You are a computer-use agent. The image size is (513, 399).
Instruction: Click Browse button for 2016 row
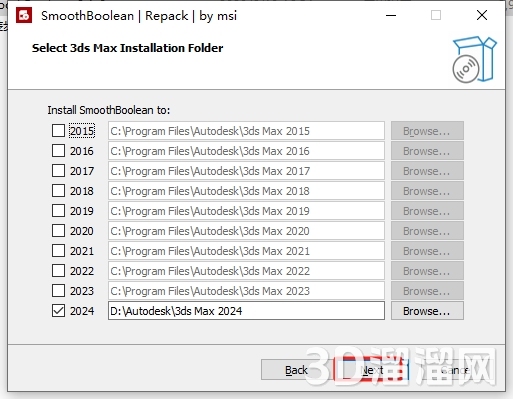(x=427, y=151)
